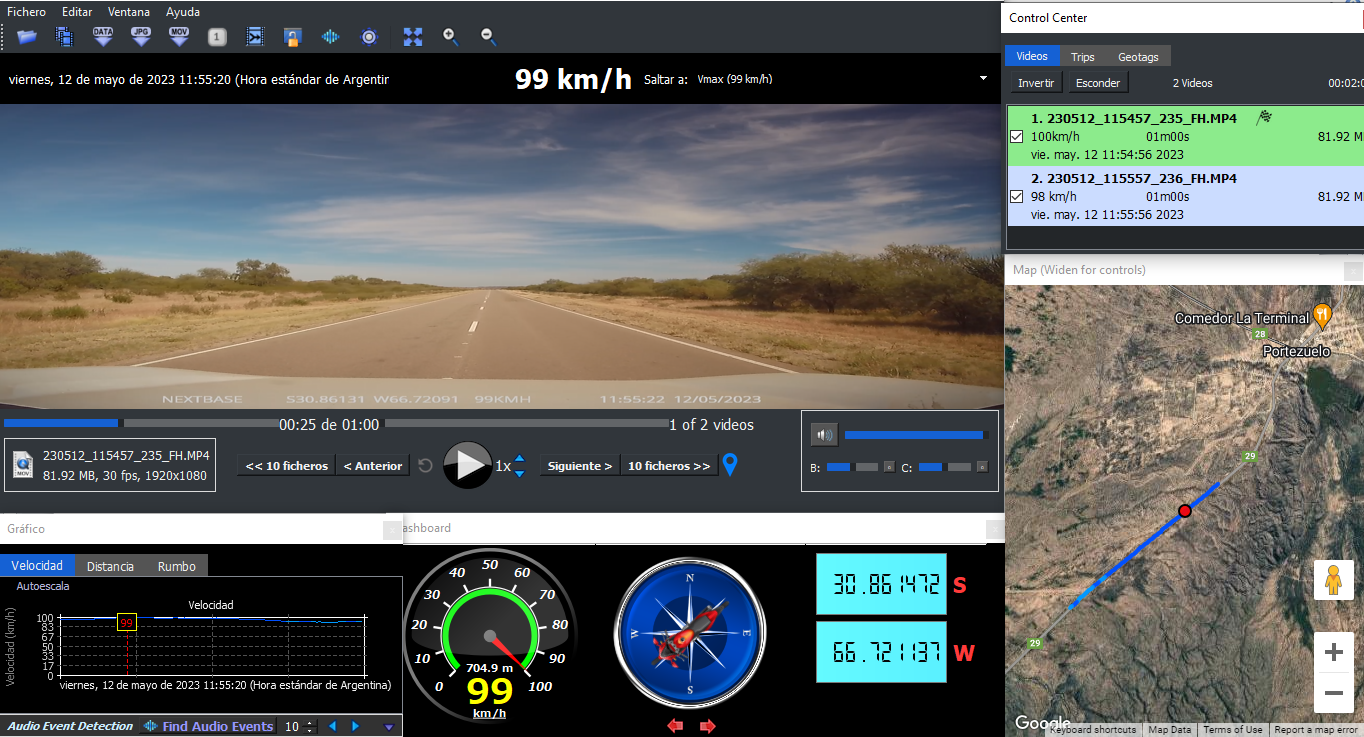Image resolution: width=1364 pixels, height=737 pixels.
Task: Click the volume slider bar
Action: [x=913, y=435]
